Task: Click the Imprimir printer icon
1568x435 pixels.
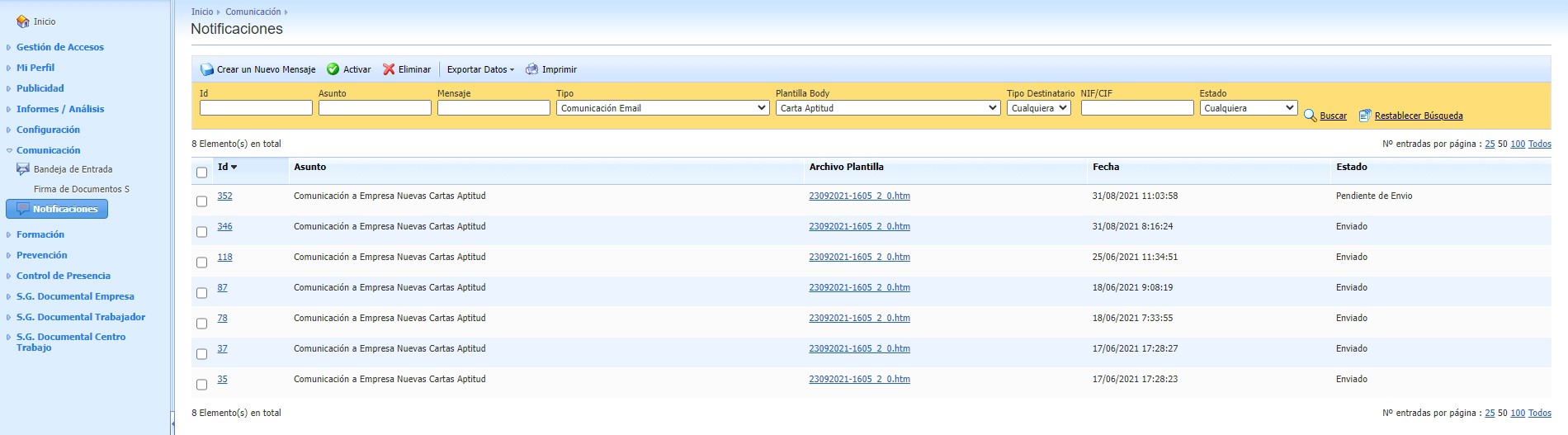Action: click(532, 70)
